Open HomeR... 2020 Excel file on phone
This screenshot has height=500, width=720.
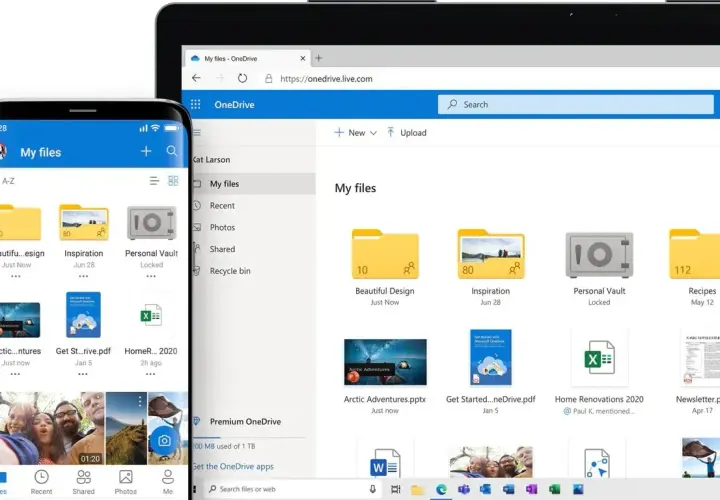(x=151, y=315)
